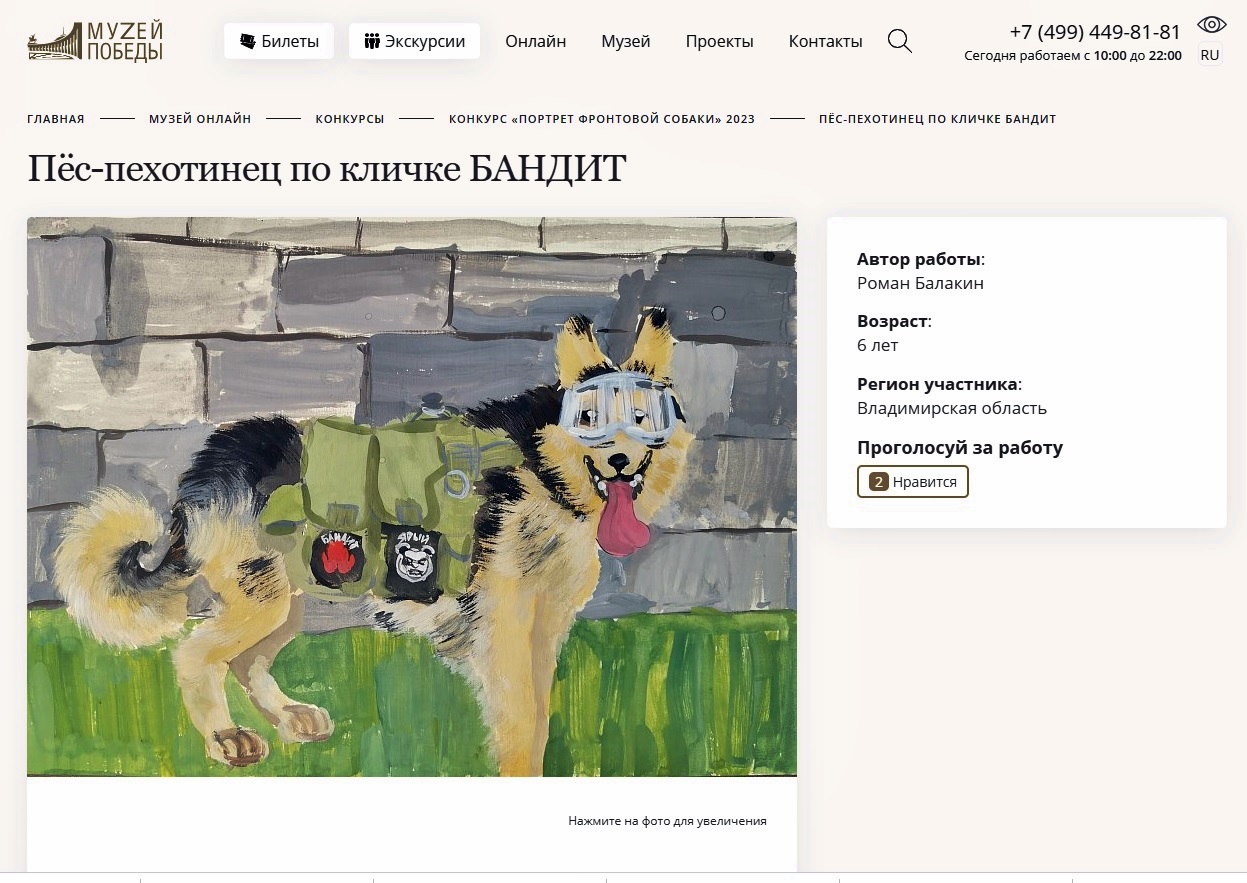Open the Музей menu item
The image size is (1247, 883).
tap(626, 41)
